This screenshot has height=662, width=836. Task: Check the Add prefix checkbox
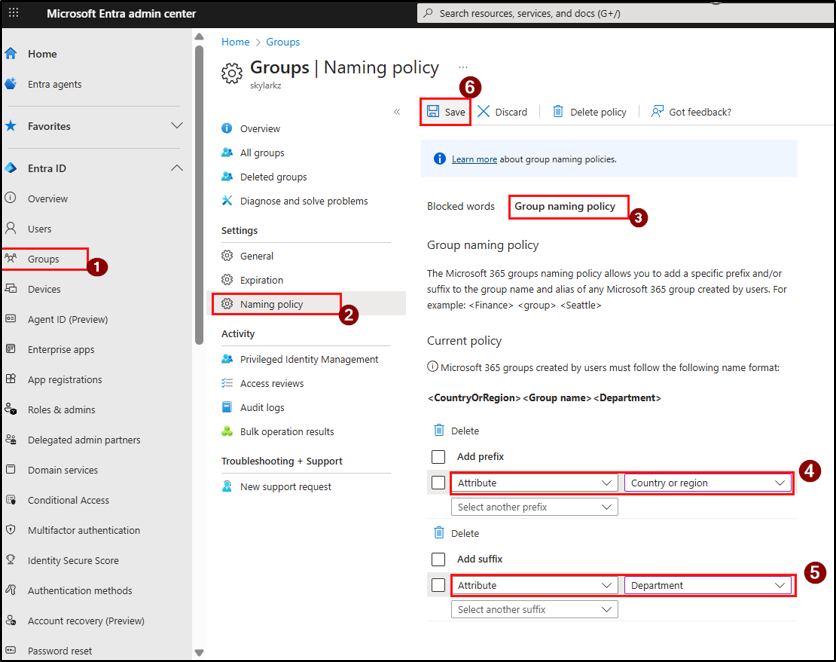pyautogui.click(x=438, y=457)
